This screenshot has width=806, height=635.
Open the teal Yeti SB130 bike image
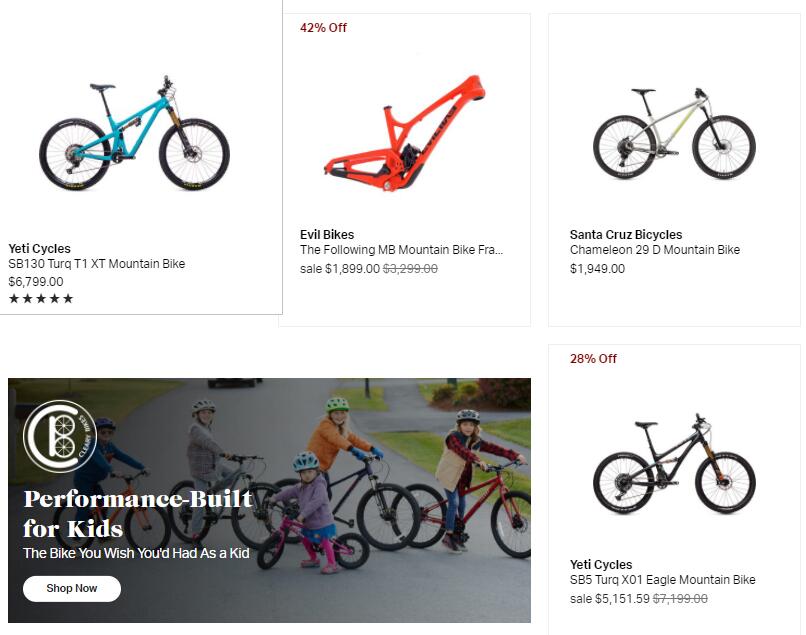coord(134,134)
